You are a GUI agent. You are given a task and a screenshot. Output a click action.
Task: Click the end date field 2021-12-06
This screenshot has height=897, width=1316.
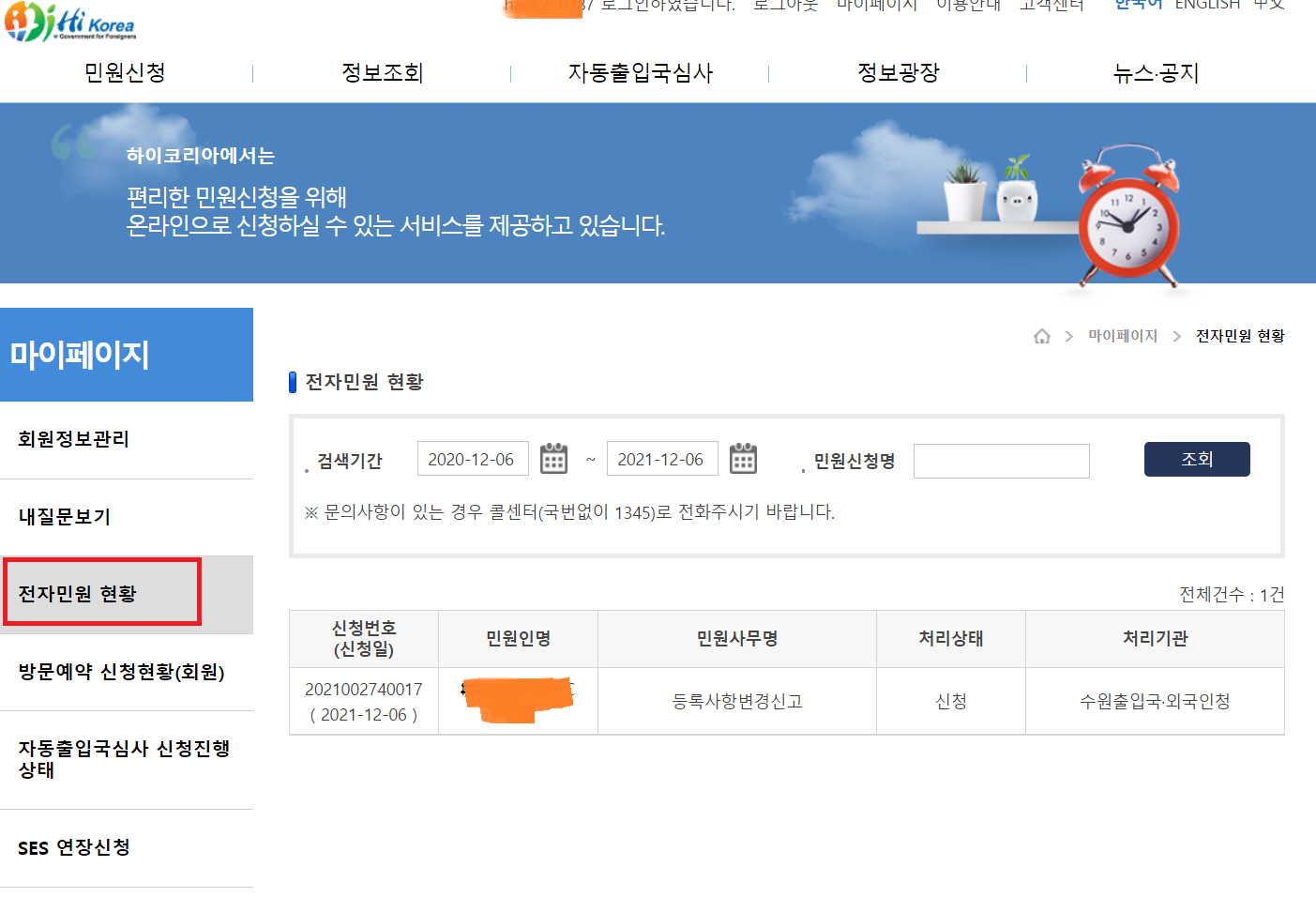661,459
